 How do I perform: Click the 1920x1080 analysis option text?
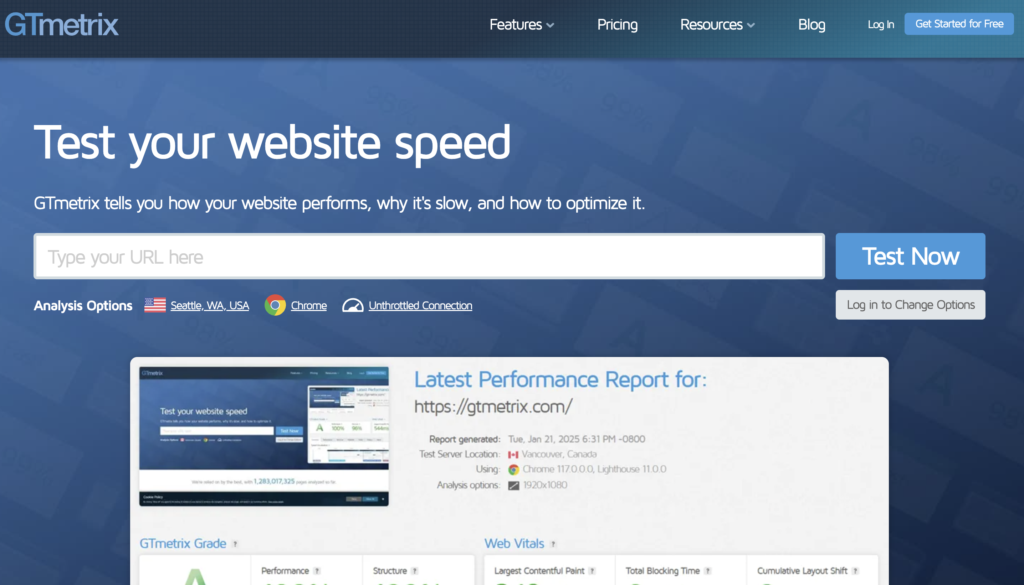click(545, 485)
